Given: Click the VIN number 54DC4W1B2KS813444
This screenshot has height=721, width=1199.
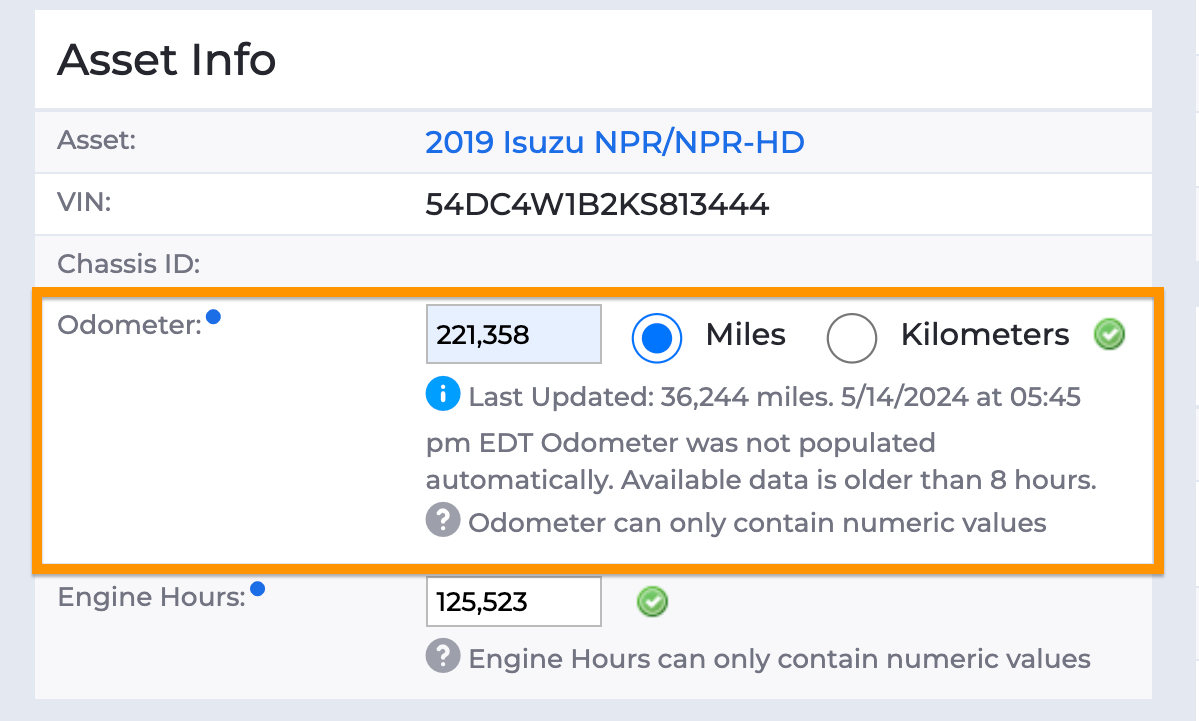Looking at the screenshot, I should [597, 204].
